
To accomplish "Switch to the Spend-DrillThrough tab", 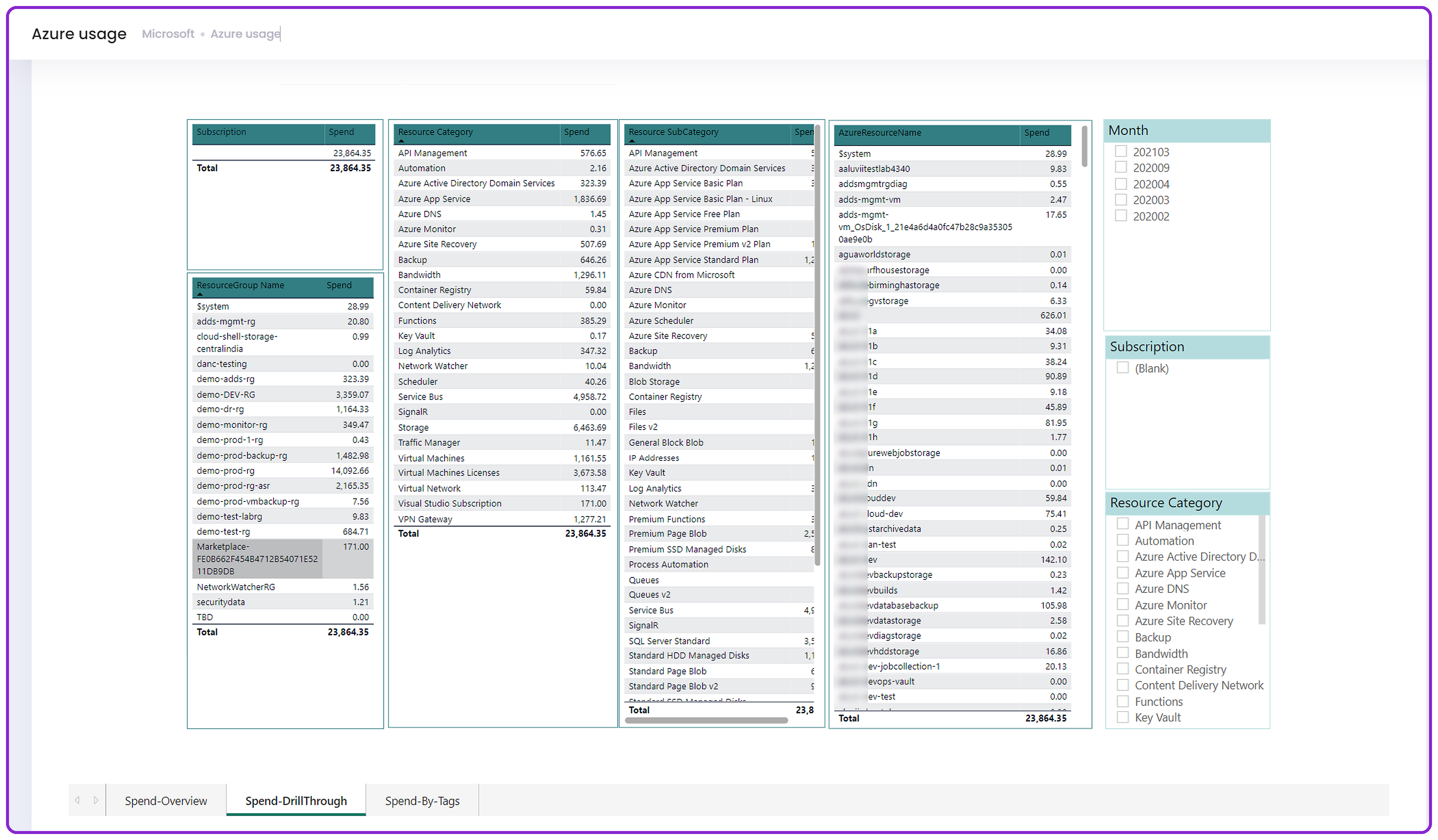I will click(x=295, y=800).
